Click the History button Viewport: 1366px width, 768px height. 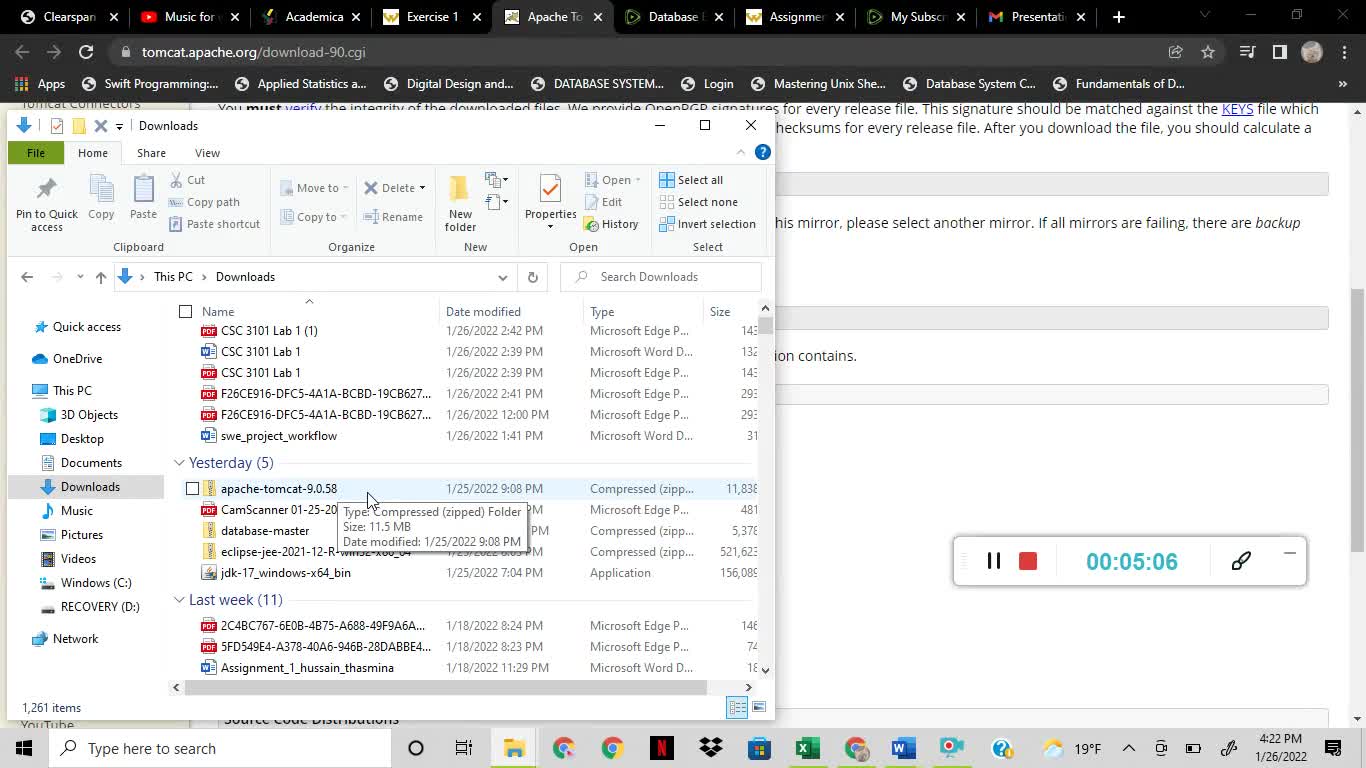pyautogui.click(x=611, y=224)
